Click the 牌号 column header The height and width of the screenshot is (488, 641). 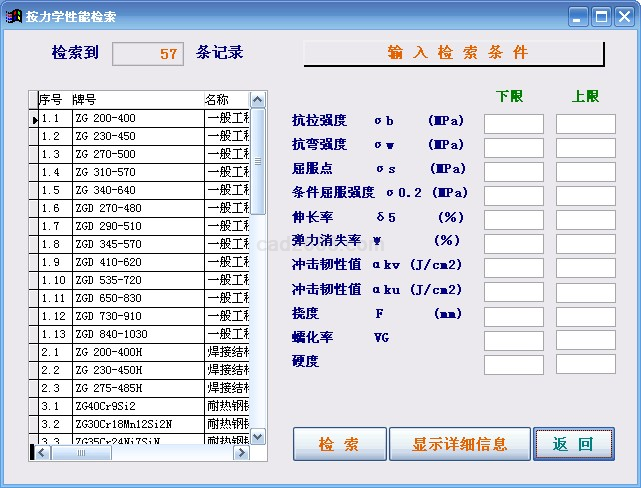tap(136, 100)
